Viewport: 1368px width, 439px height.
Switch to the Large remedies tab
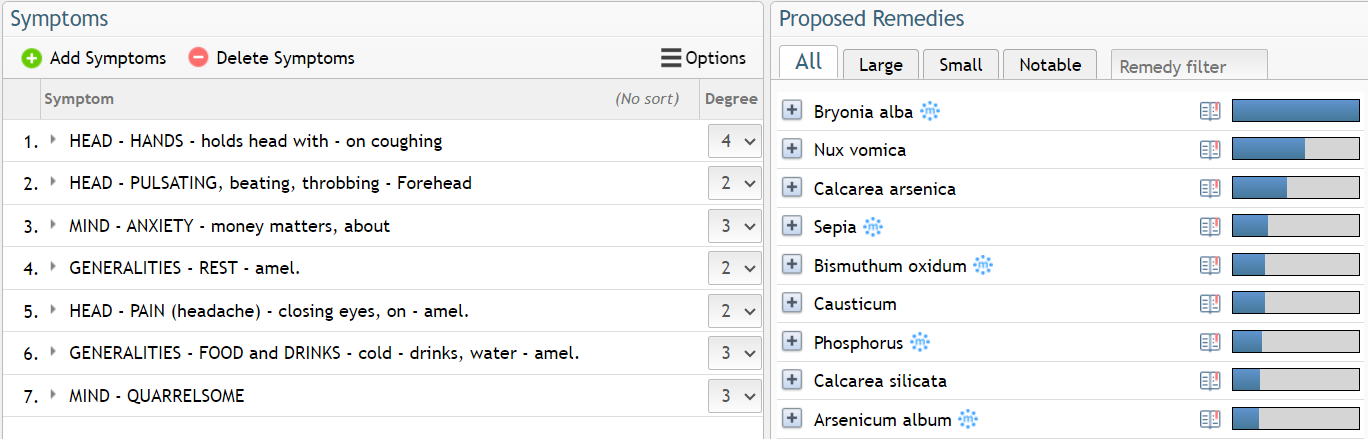880,64
